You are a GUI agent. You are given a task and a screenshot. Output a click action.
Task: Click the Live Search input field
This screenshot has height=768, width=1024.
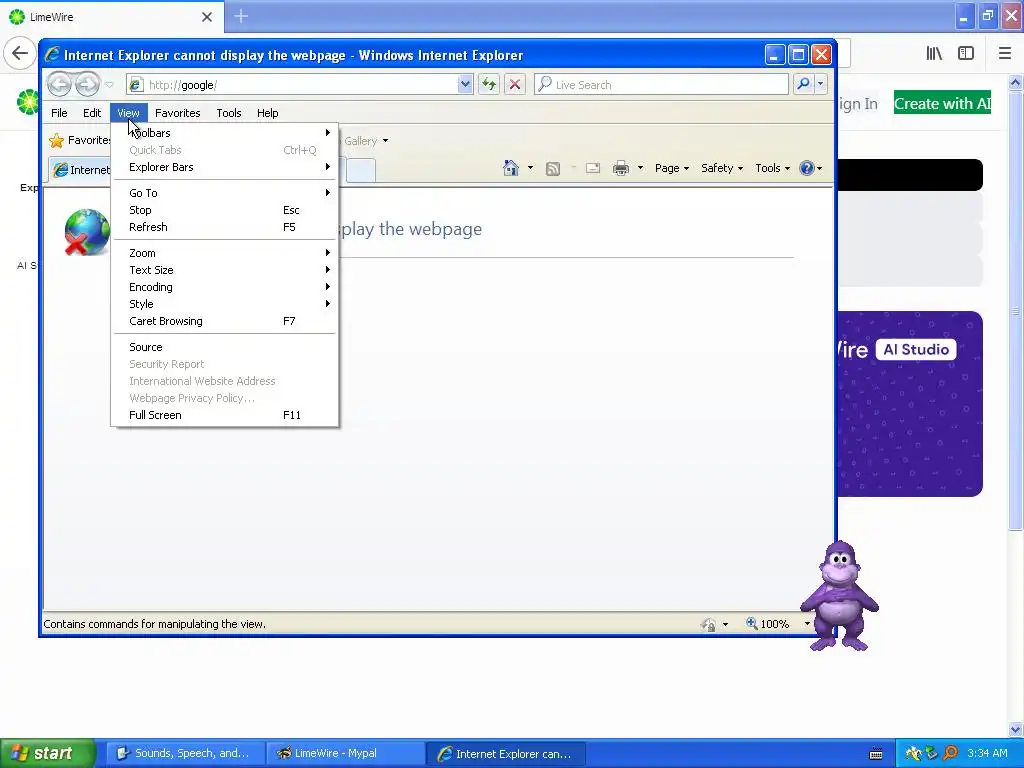point(662,84)
